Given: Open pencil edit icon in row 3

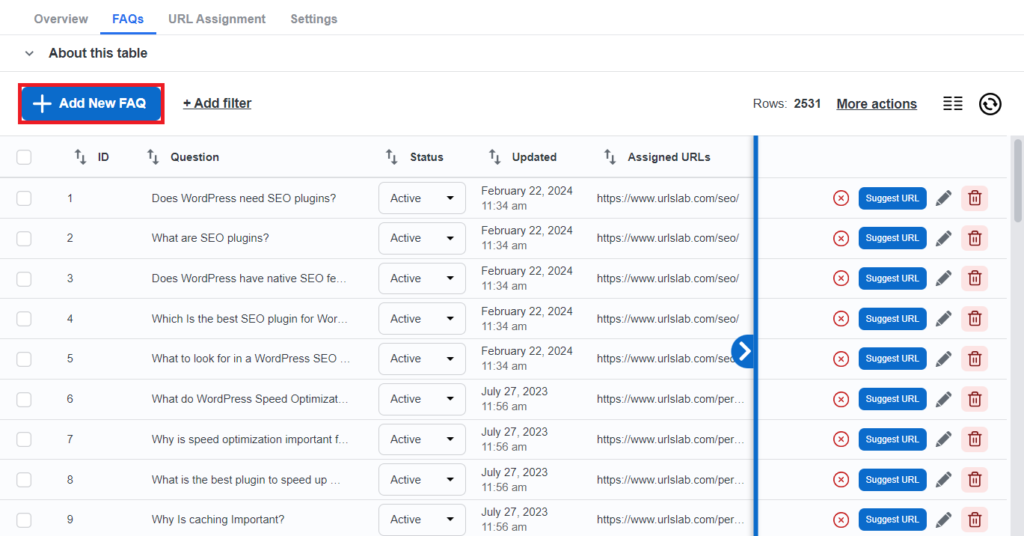Looking at the screenshot, I should coord(943,279).
